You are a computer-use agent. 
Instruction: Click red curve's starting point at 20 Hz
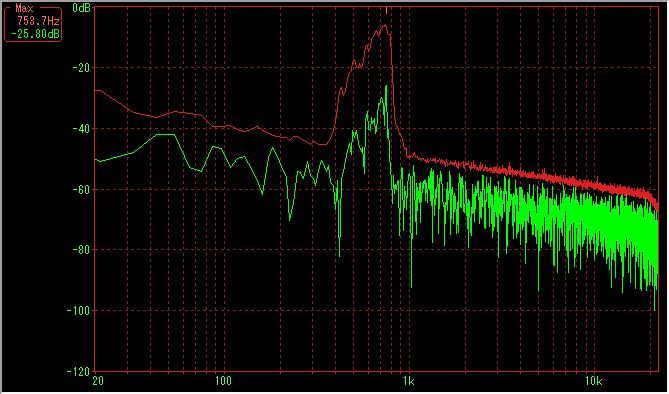(x=96, y=90)
